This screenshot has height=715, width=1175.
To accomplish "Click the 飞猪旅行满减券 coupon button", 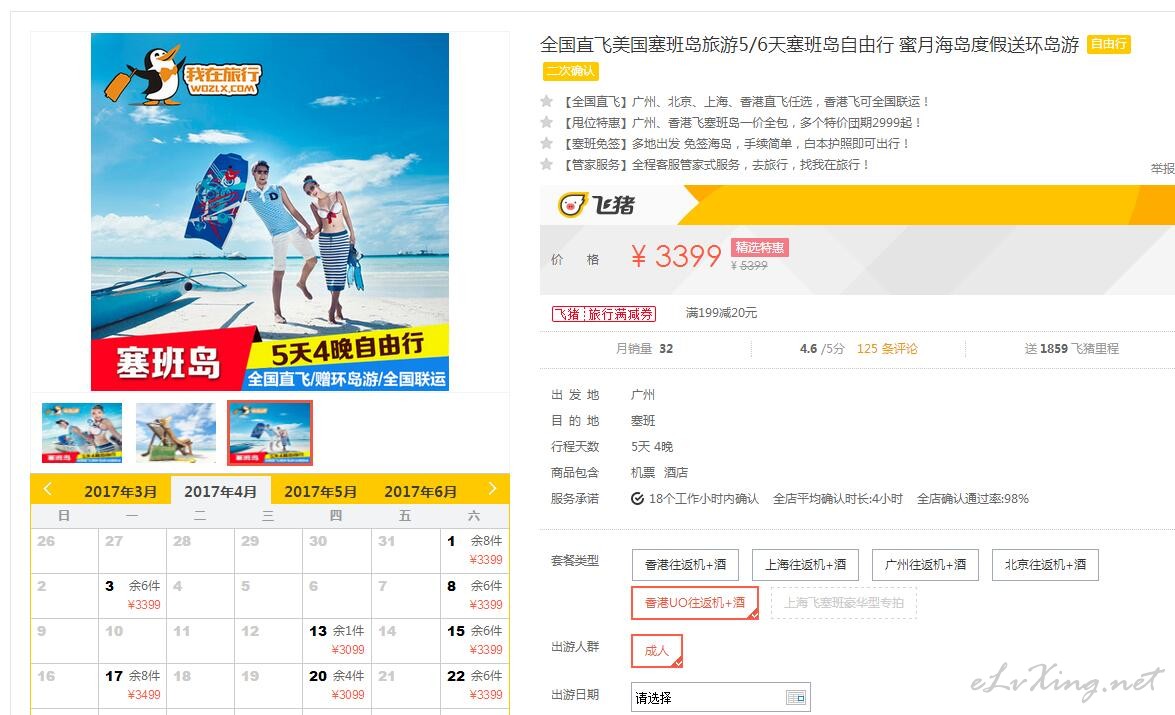I will point(604,314).
